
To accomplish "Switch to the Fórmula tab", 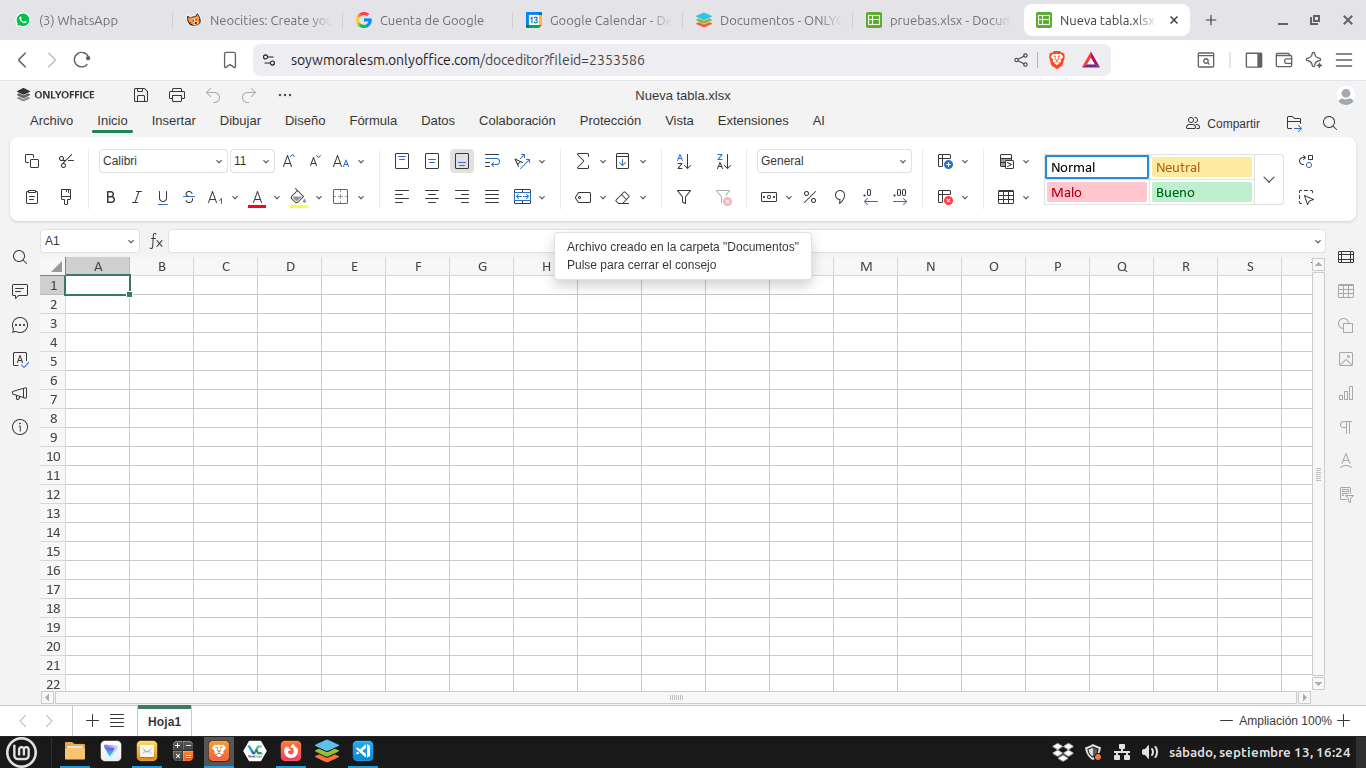I will click(373, 121).
